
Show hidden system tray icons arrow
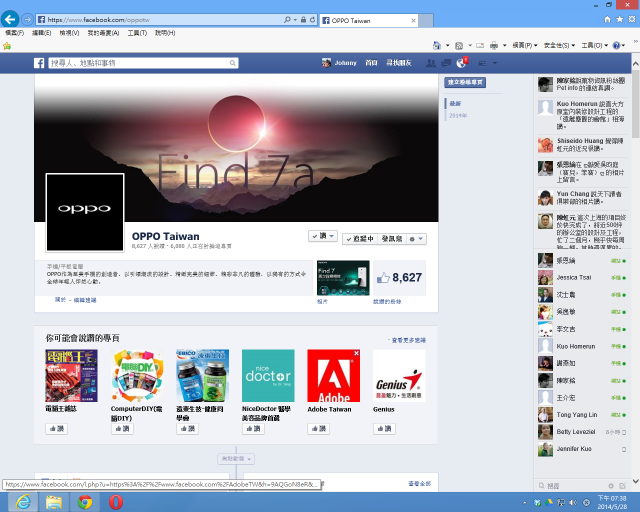[524, 503]
